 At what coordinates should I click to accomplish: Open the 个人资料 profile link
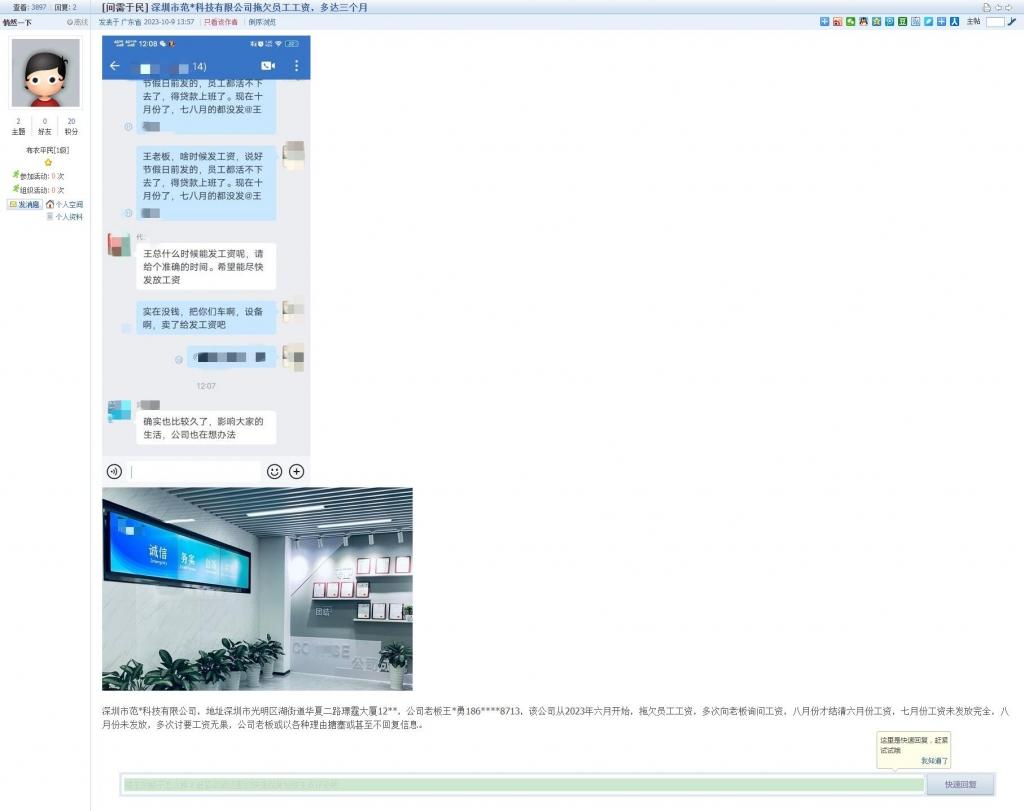coord(68,216)
